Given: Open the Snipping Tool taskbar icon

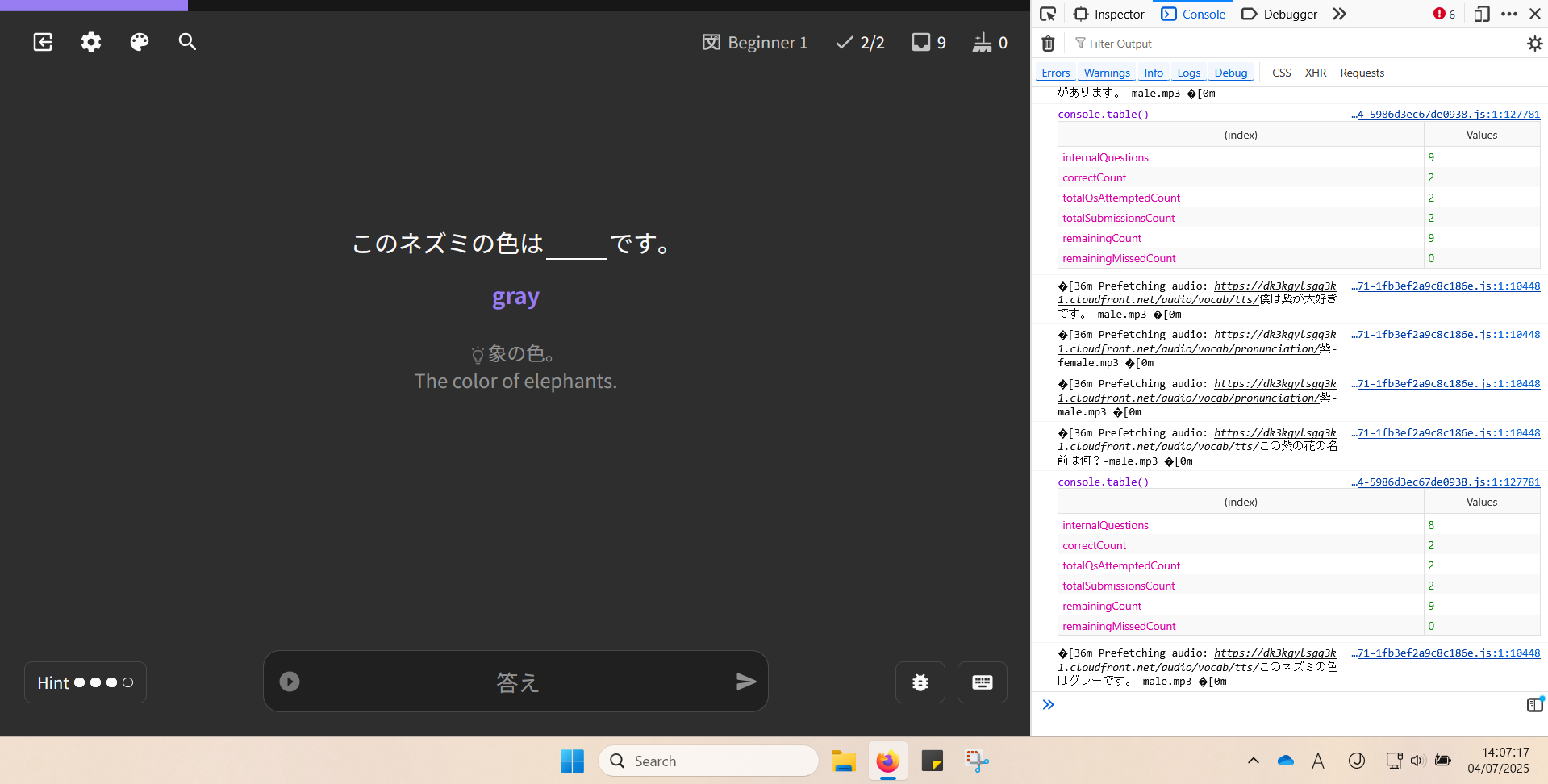Looking at the screenshot, I should point(977,761).
